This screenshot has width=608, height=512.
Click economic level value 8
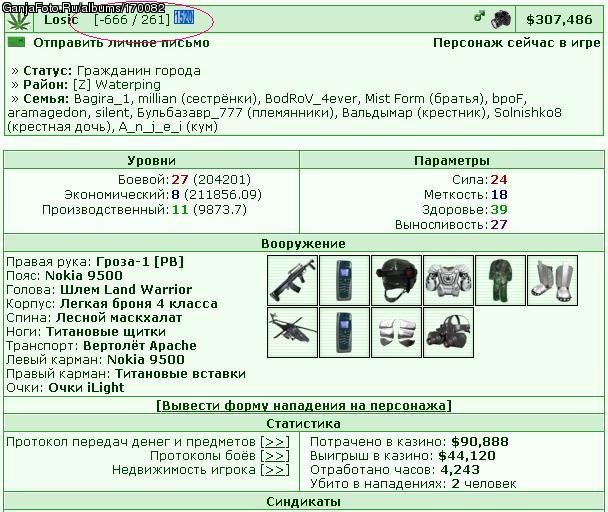176,194
